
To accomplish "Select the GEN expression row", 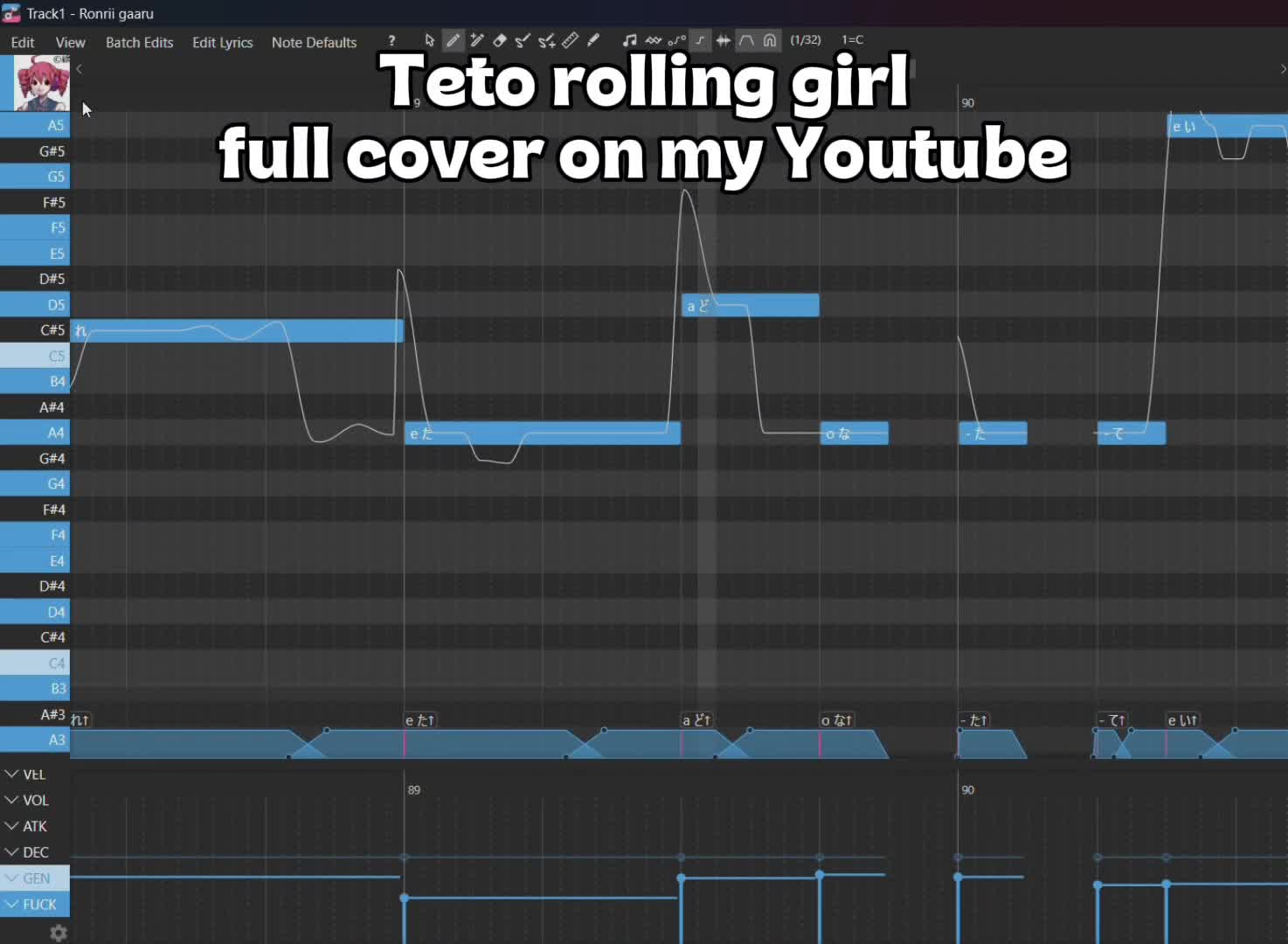I will pos(35,878).
